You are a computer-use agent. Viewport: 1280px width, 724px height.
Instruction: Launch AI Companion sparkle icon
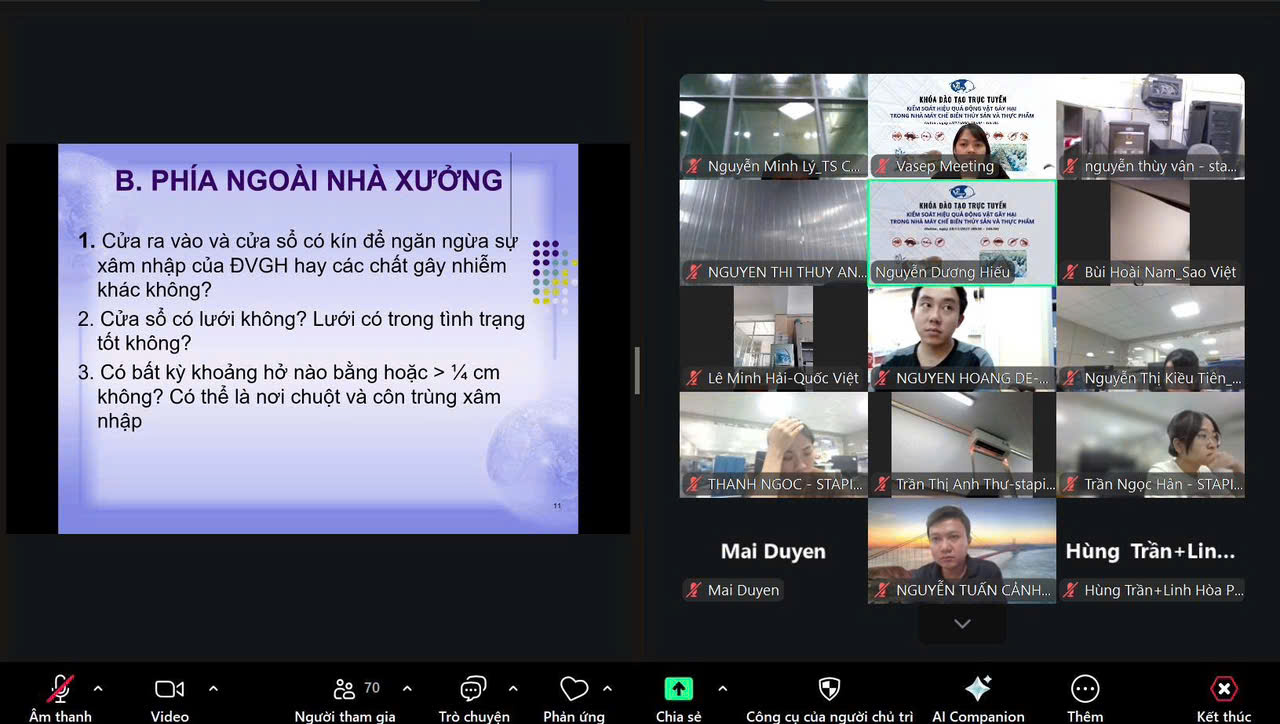click(x=977, y=689)
